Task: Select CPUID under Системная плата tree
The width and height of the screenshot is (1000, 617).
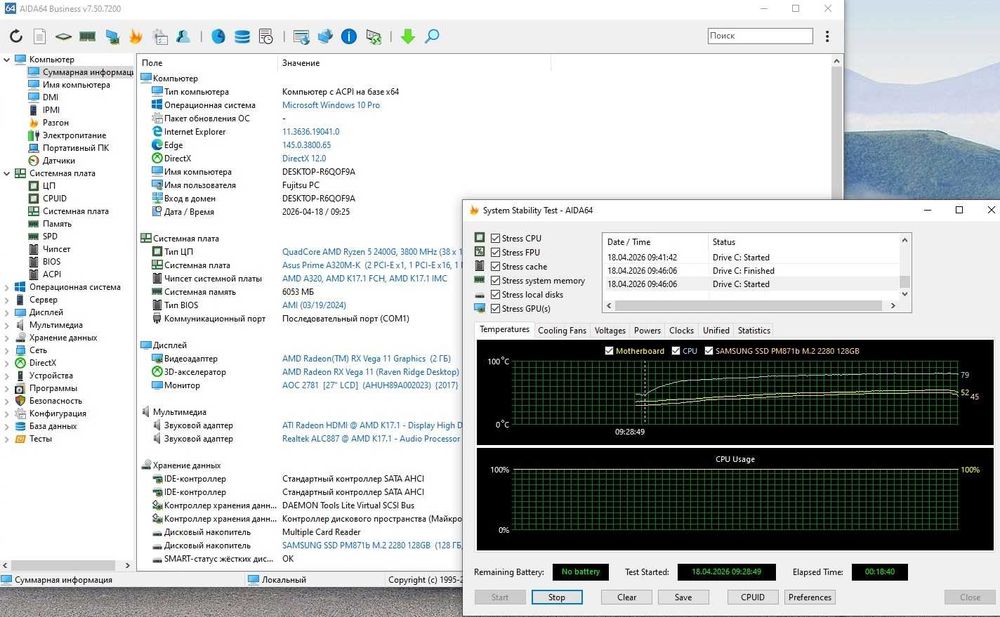Action: 55,198
